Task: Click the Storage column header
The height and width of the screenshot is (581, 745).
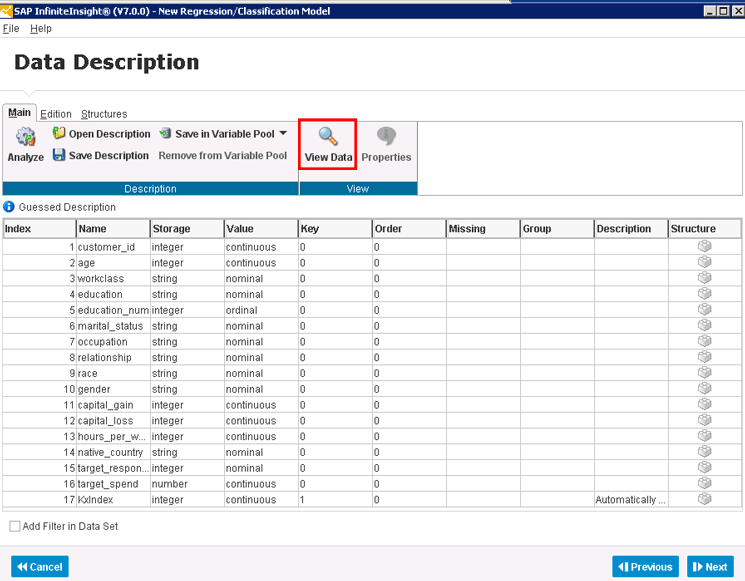Action: 187,229
